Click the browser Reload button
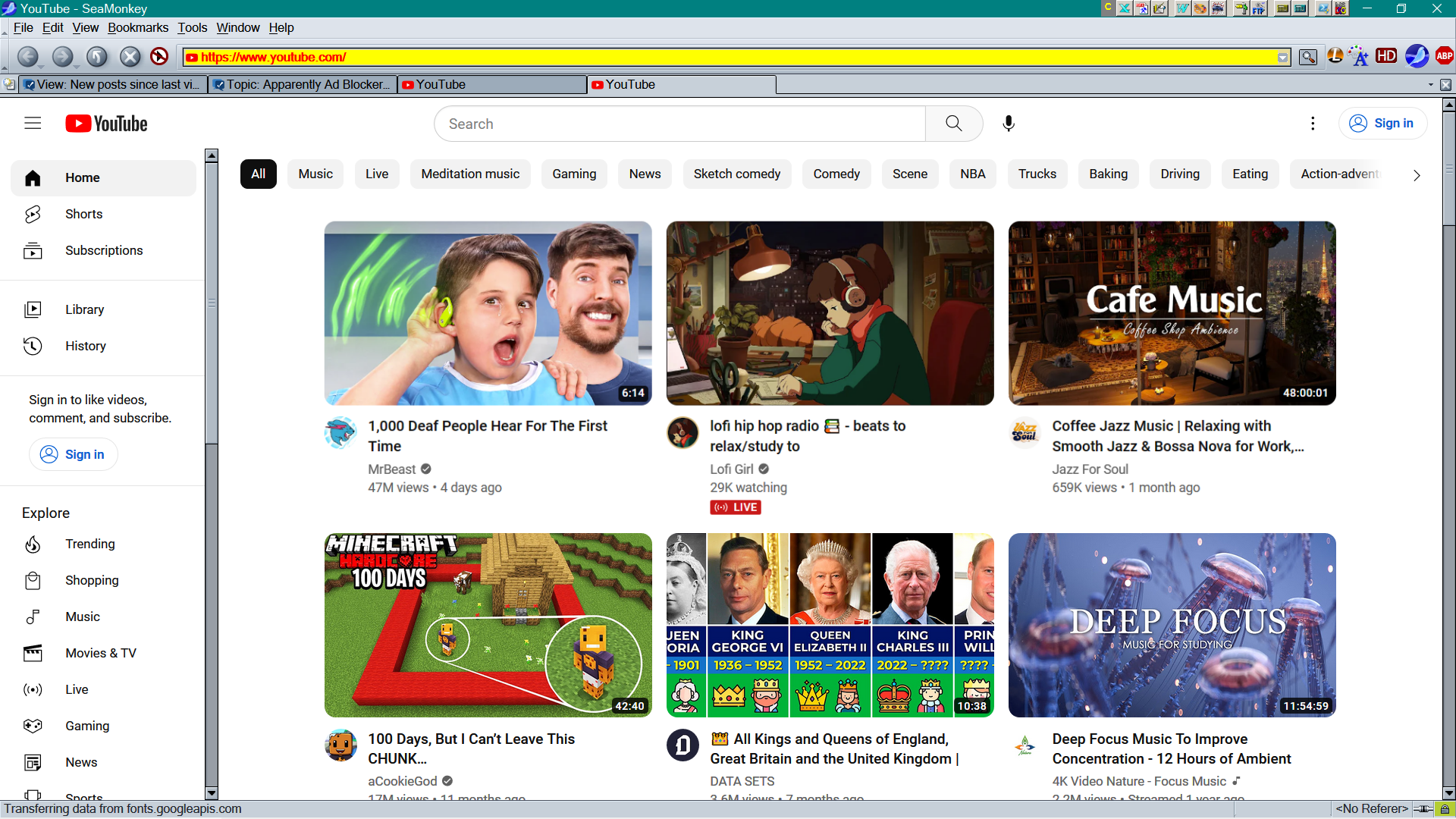Screen dimensions: 1456x819 tap(97, 57)
